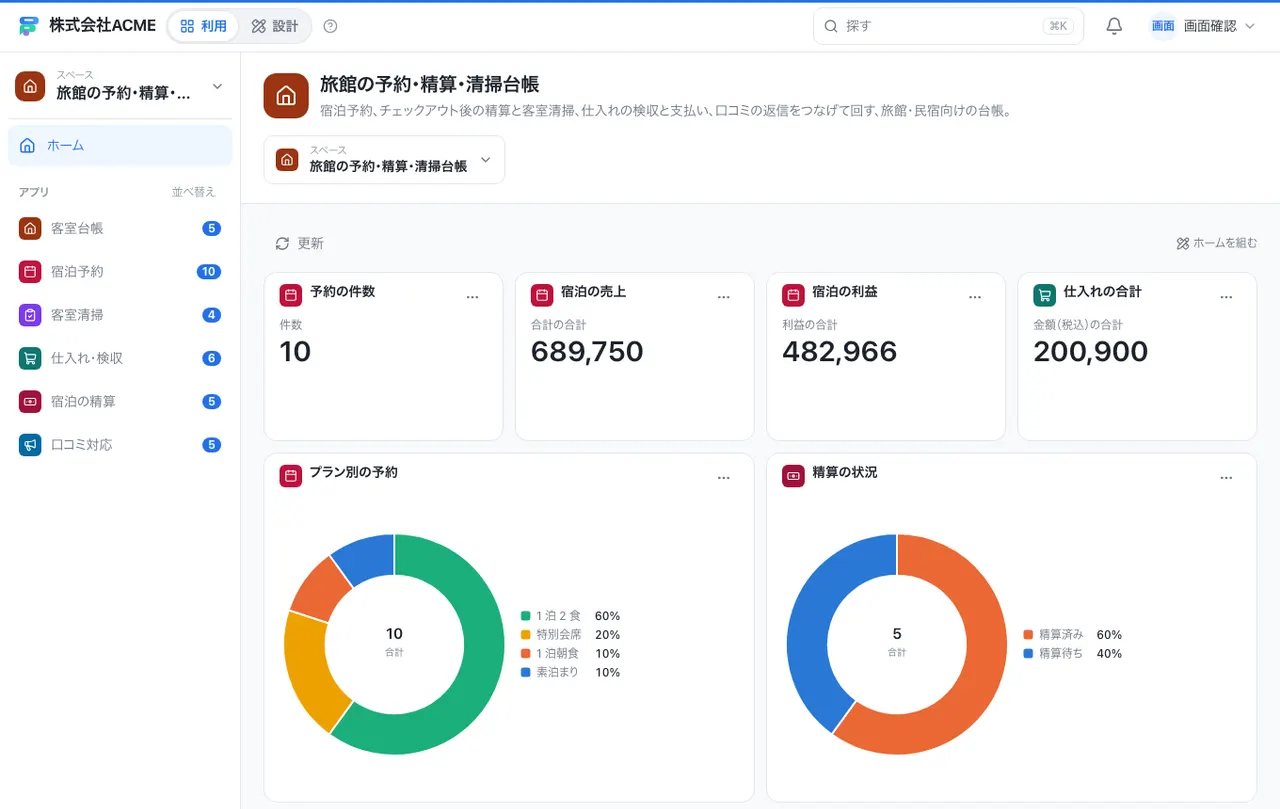Expand the sidebar space selector chevron
The height and width of the screenshot is (809, 1280).
(x=217, y=87)
